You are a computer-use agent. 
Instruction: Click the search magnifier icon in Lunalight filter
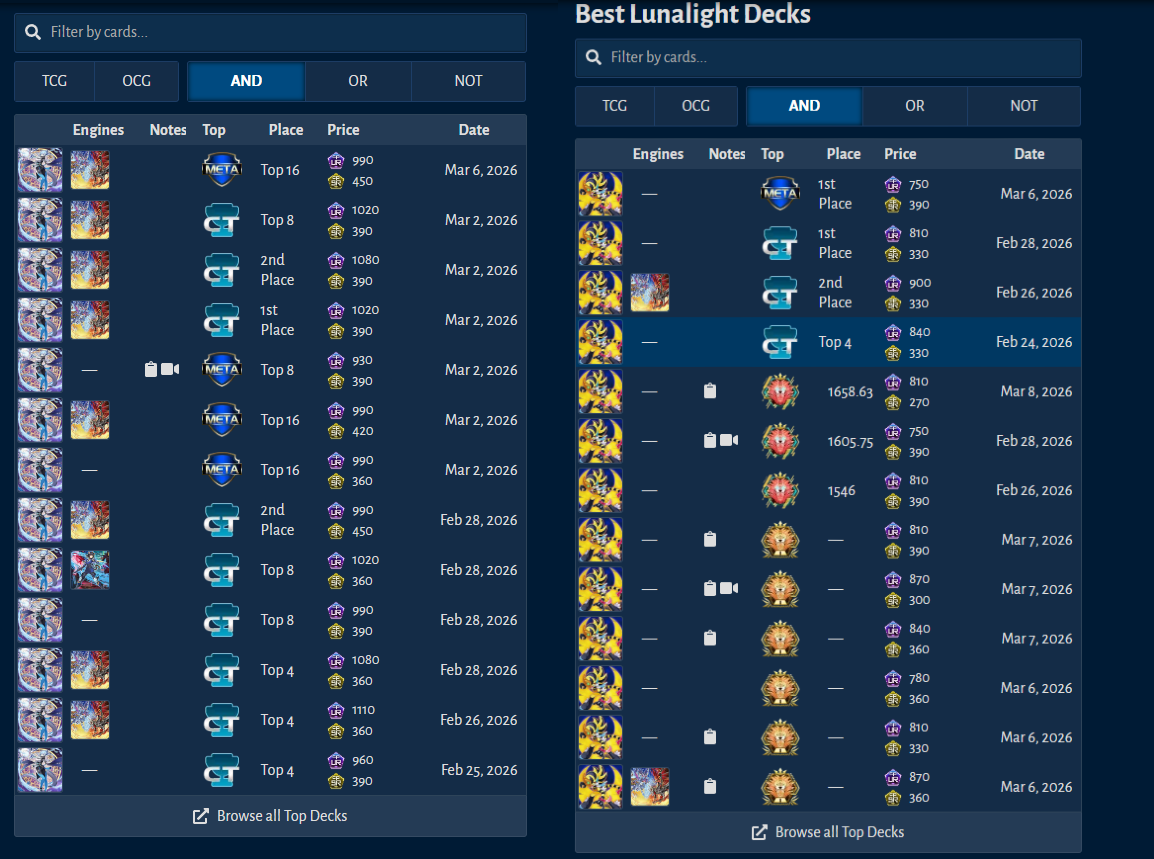(x=593, y=57)
